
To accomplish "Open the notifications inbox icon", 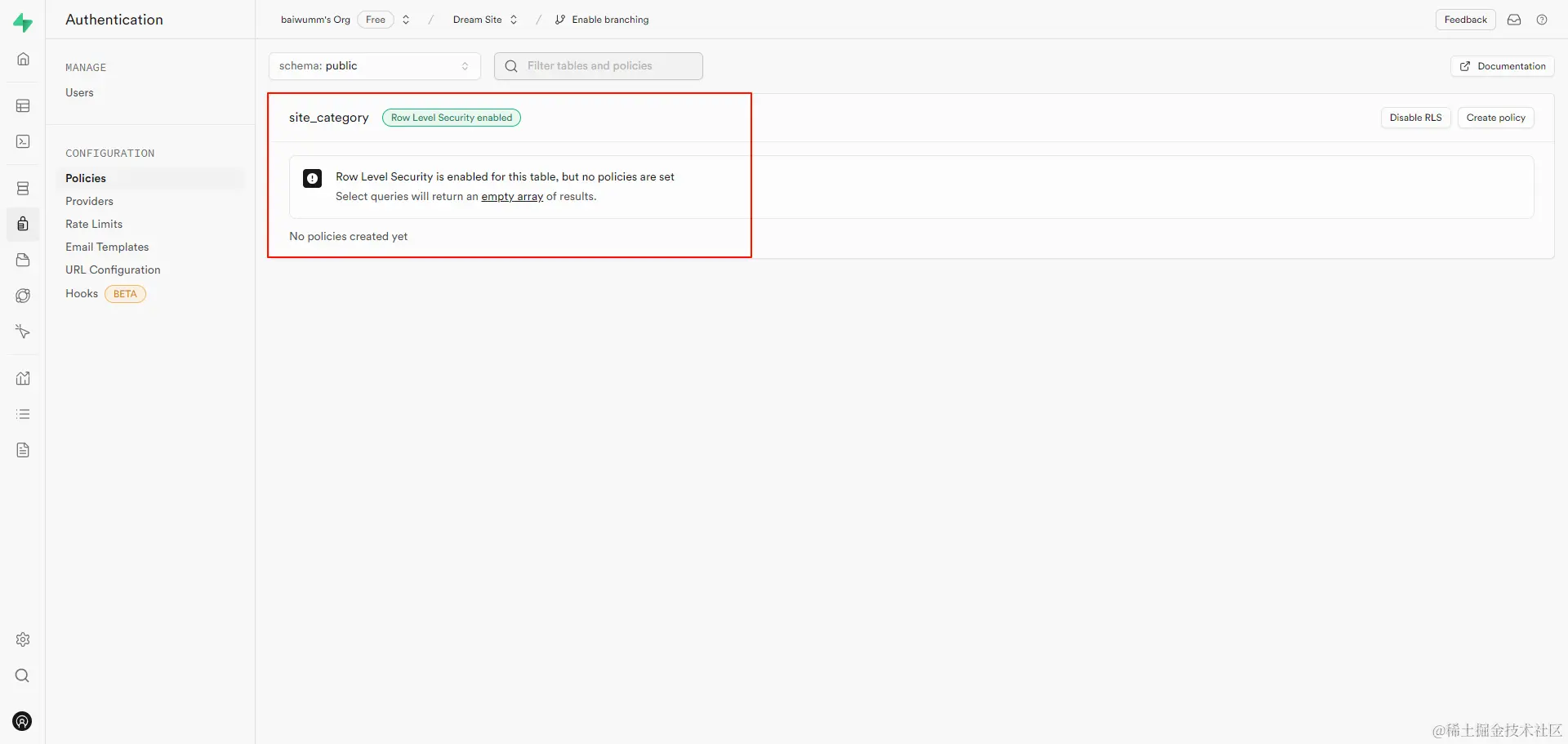I will [1514, 20].
